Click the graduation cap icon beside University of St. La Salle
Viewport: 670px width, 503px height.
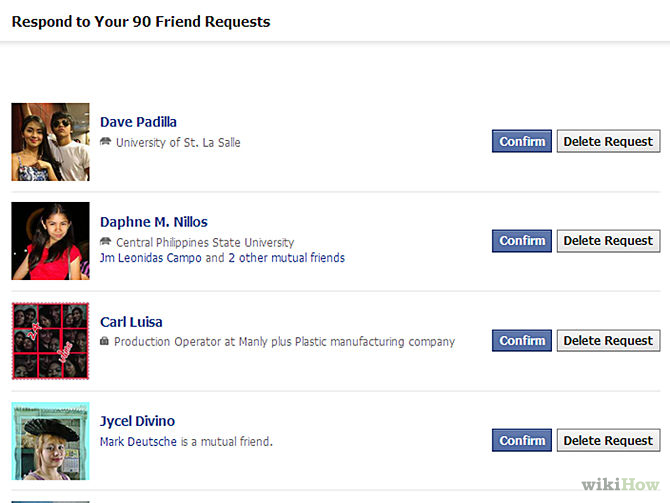coord(105,142)
